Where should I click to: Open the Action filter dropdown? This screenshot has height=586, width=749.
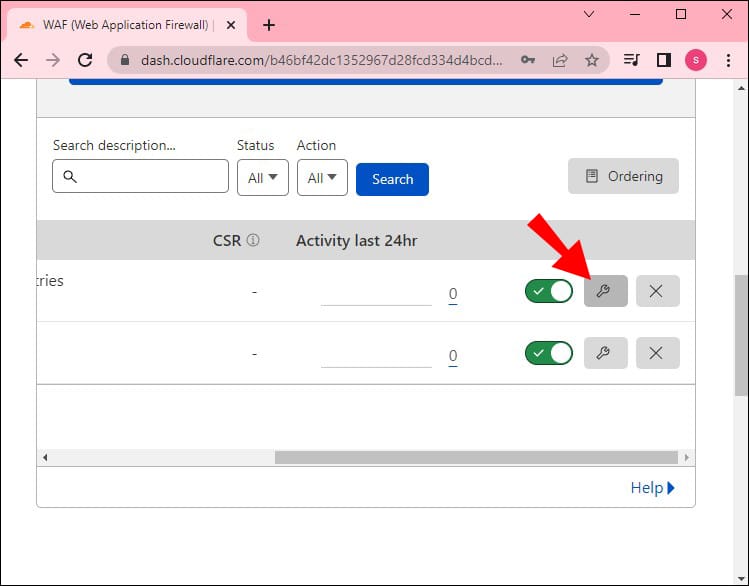[x=322, y=178]
